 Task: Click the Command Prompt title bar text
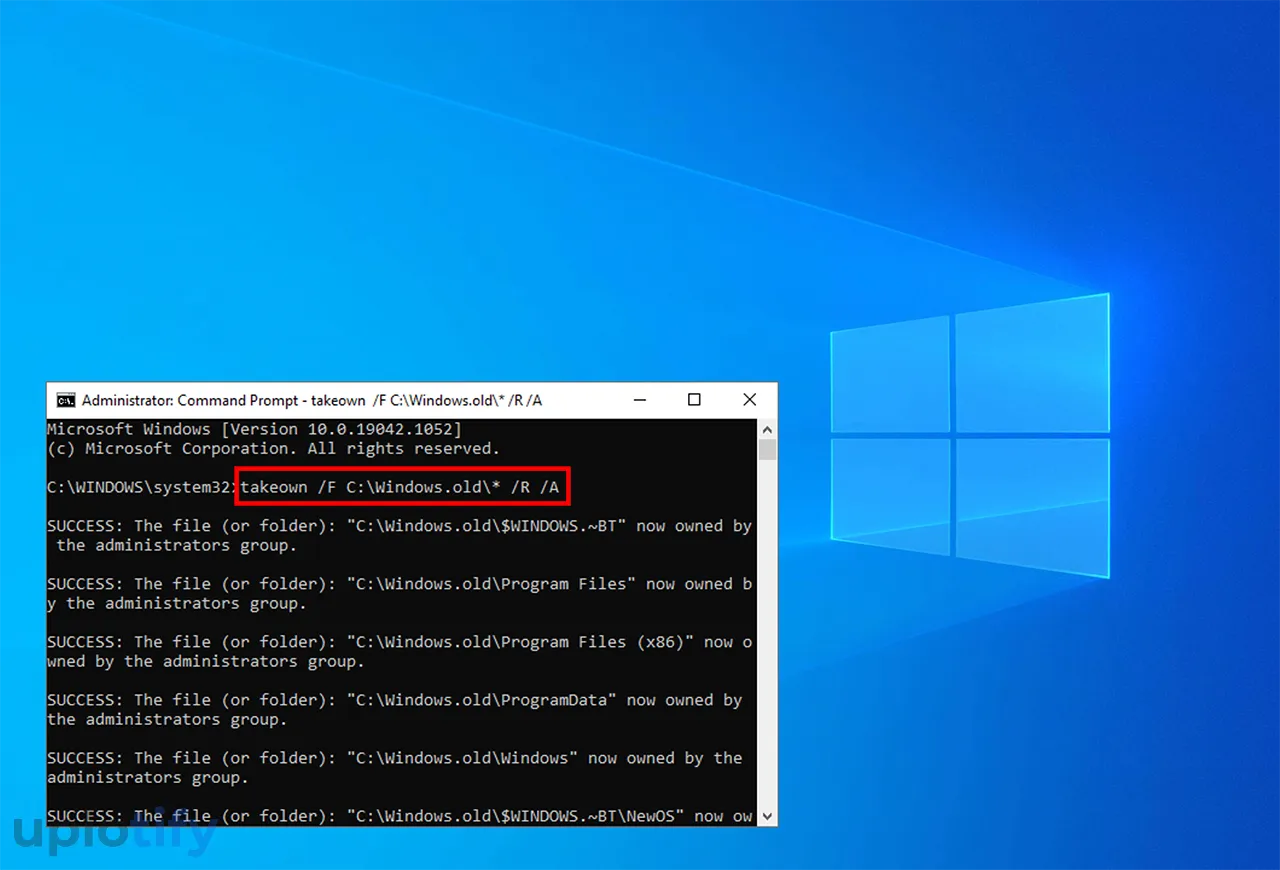coord(312,400)
